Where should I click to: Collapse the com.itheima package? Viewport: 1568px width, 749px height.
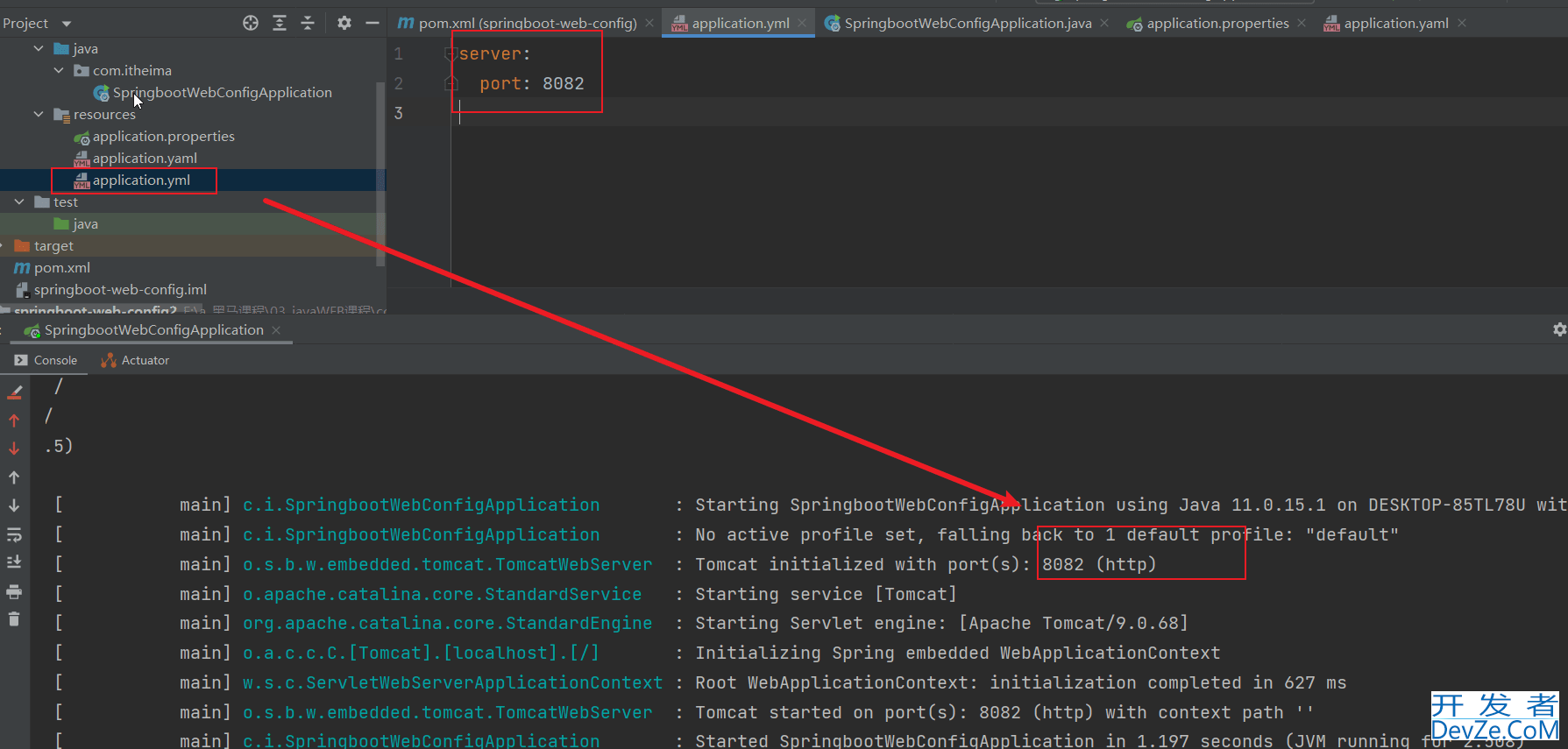coord(59,70)
